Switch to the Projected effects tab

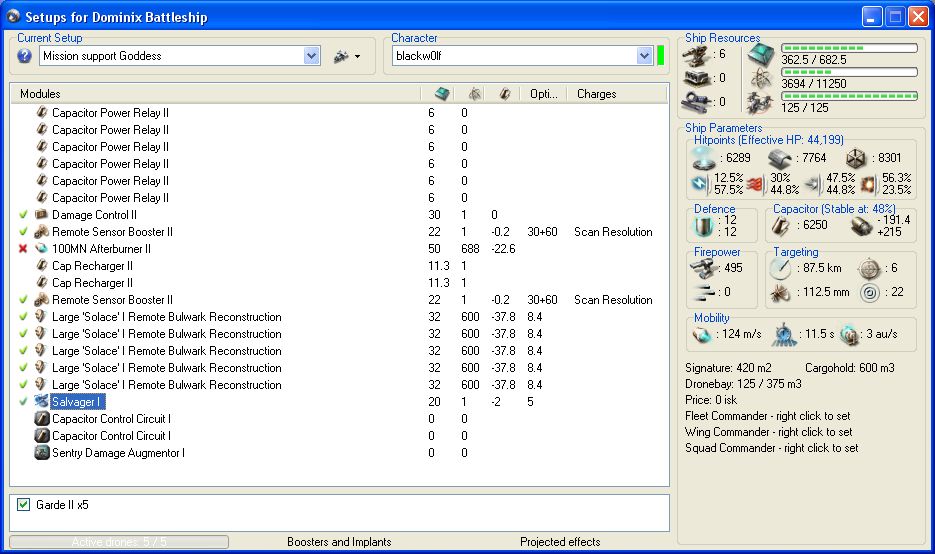(x=560, y=542)
